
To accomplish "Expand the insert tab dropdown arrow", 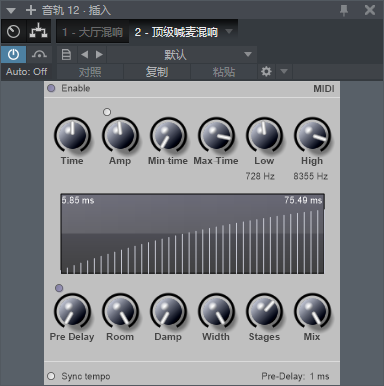I will (229, 31).
